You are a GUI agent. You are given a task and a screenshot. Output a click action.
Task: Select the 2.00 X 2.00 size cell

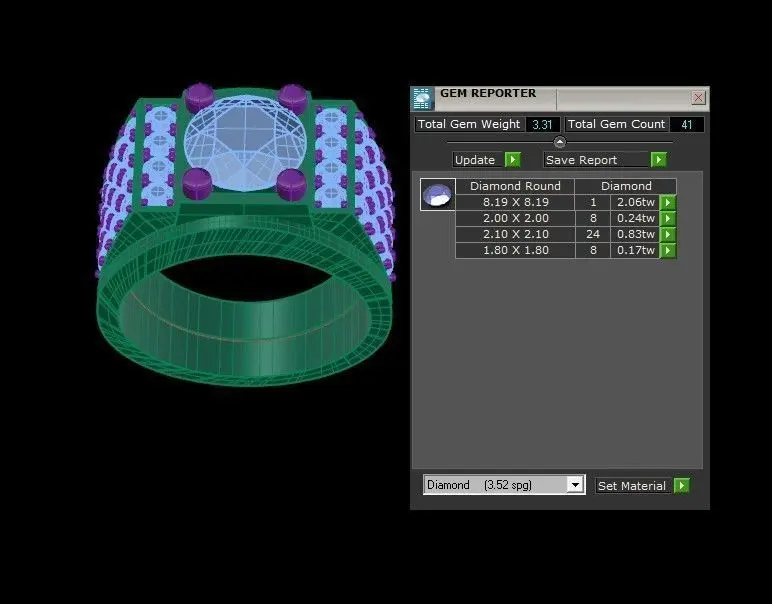pyautogui.click(x=515, y=218)
